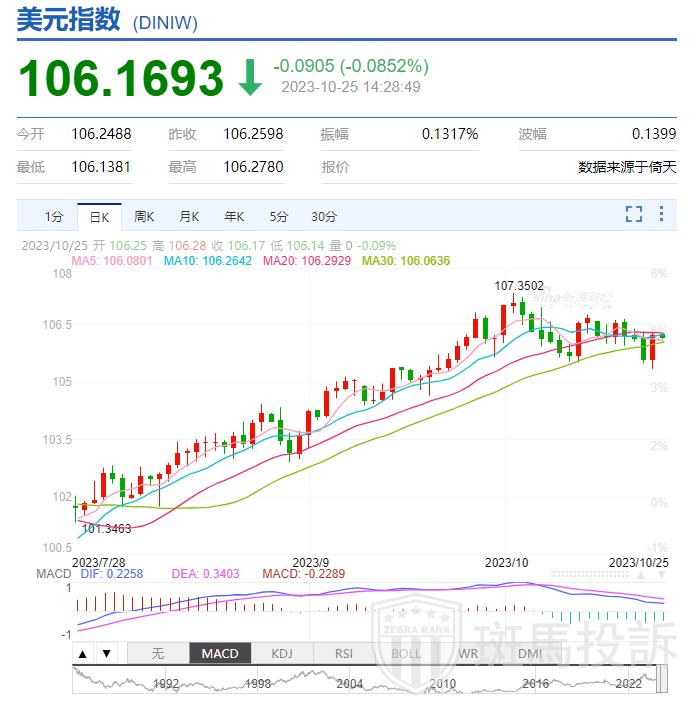Image resolution: width=696 pixels, height=707 pixels.
Task: Click the 107.3502 peak candlestick
Action: tap(520, 308)
